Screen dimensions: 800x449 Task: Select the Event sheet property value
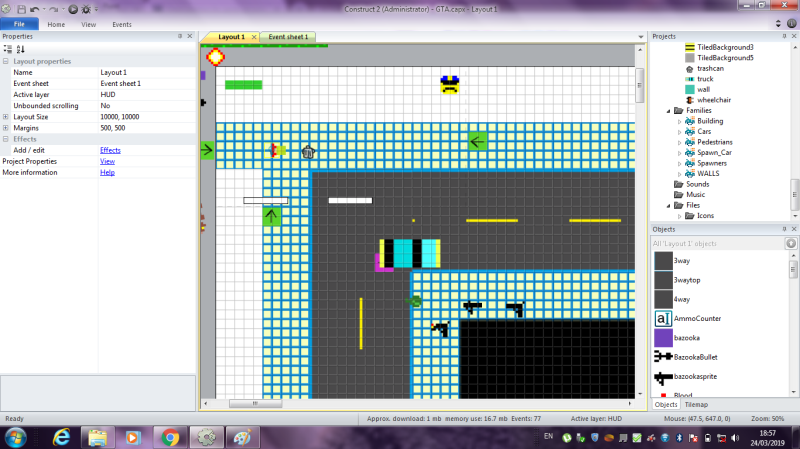pyautogui.click(x=147, y=84)
